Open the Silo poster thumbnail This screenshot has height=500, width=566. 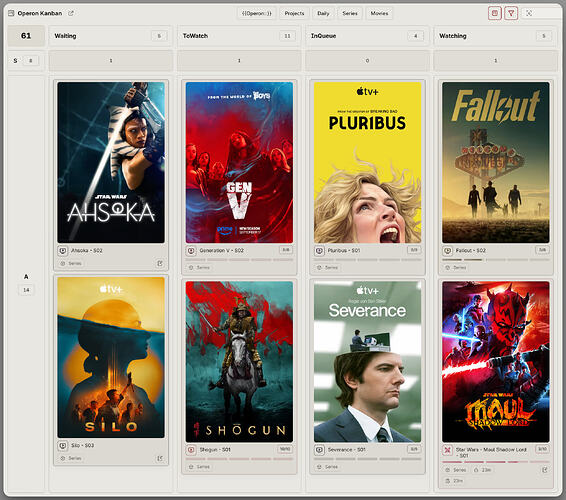111,357
